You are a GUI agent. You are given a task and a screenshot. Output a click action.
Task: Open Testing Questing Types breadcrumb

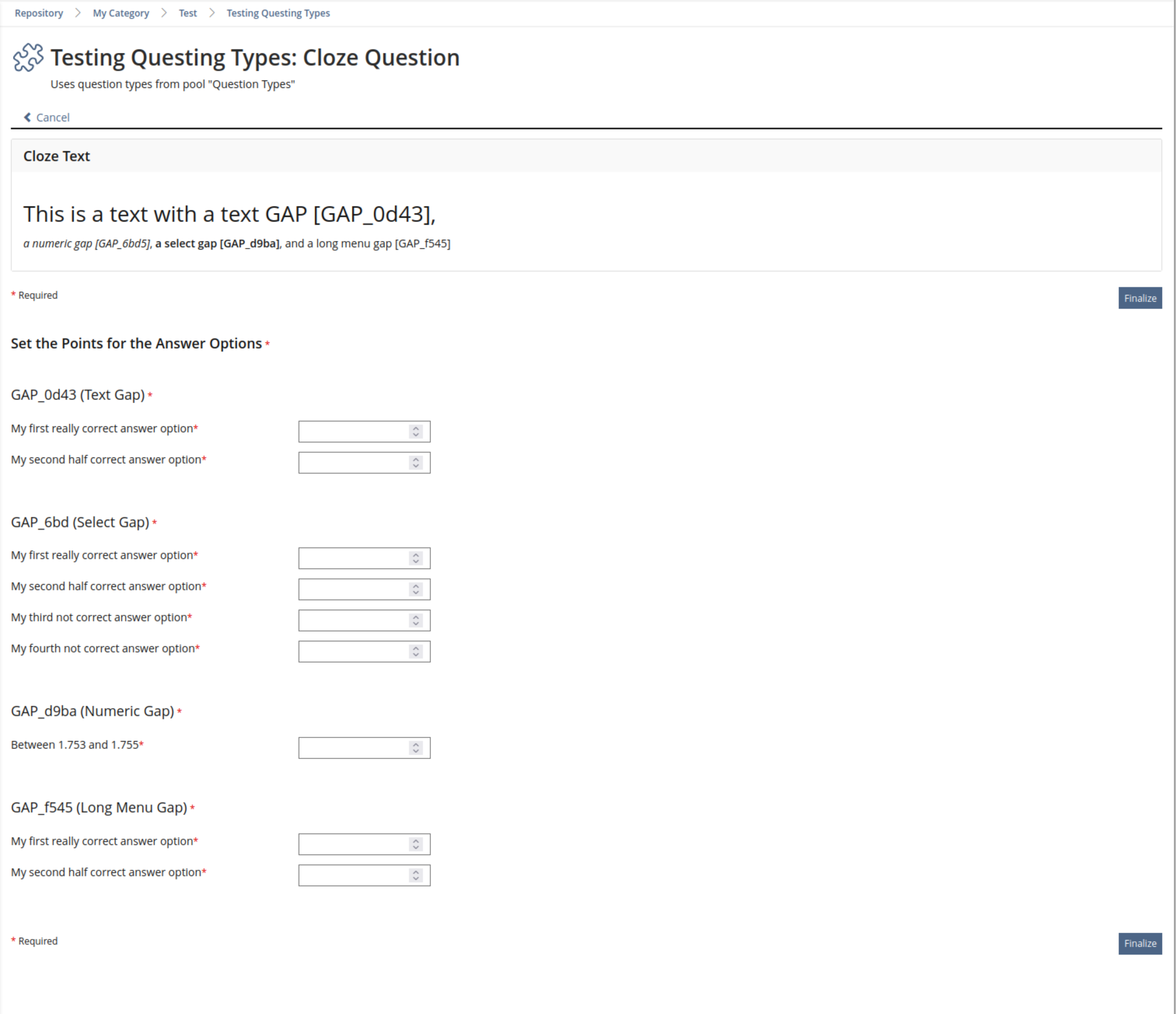point(278,13)
